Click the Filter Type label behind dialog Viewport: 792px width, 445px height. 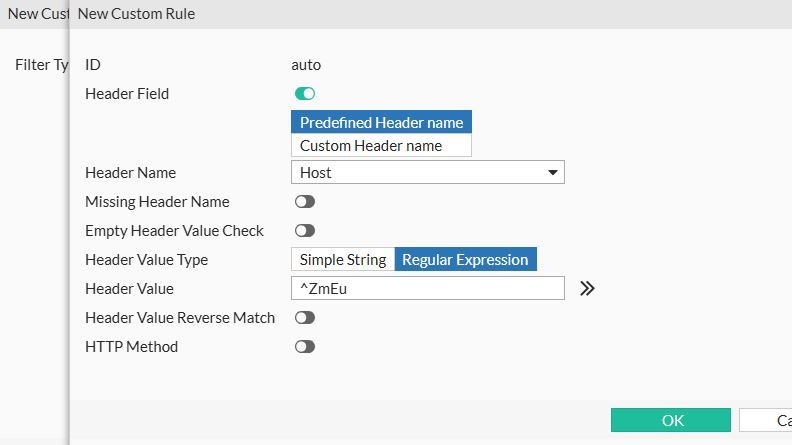click(x=41, y=65)
